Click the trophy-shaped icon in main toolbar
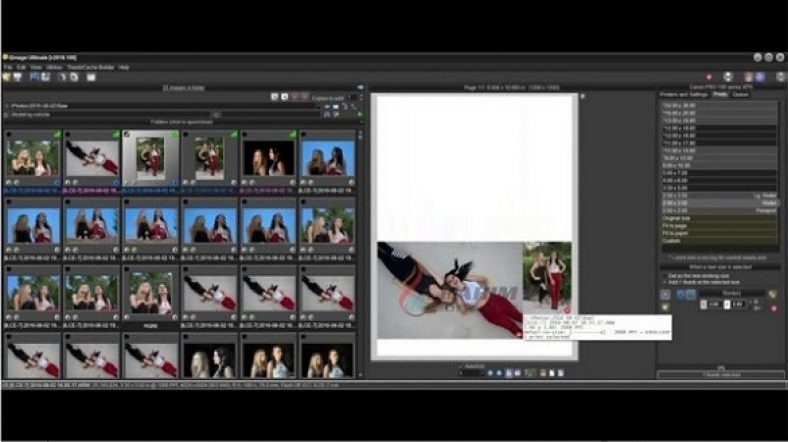788x442 pixels. pos(18,77)
